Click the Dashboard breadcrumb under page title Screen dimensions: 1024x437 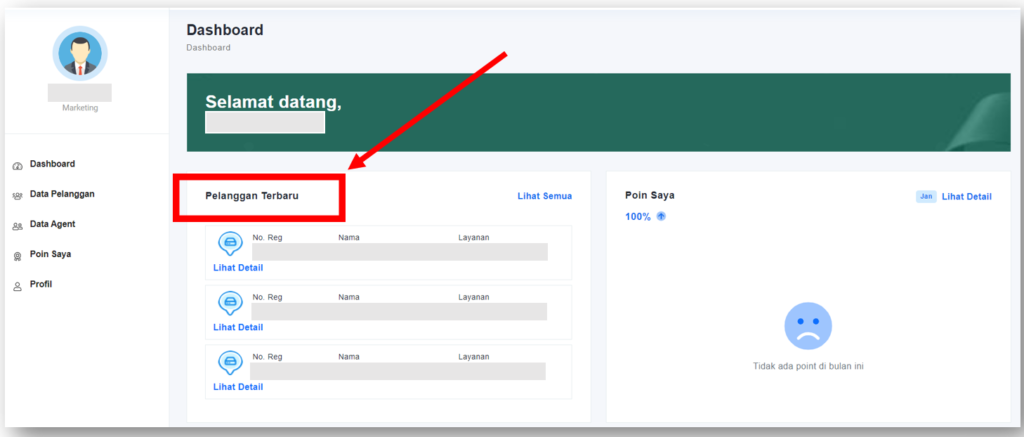coord(208,48)
